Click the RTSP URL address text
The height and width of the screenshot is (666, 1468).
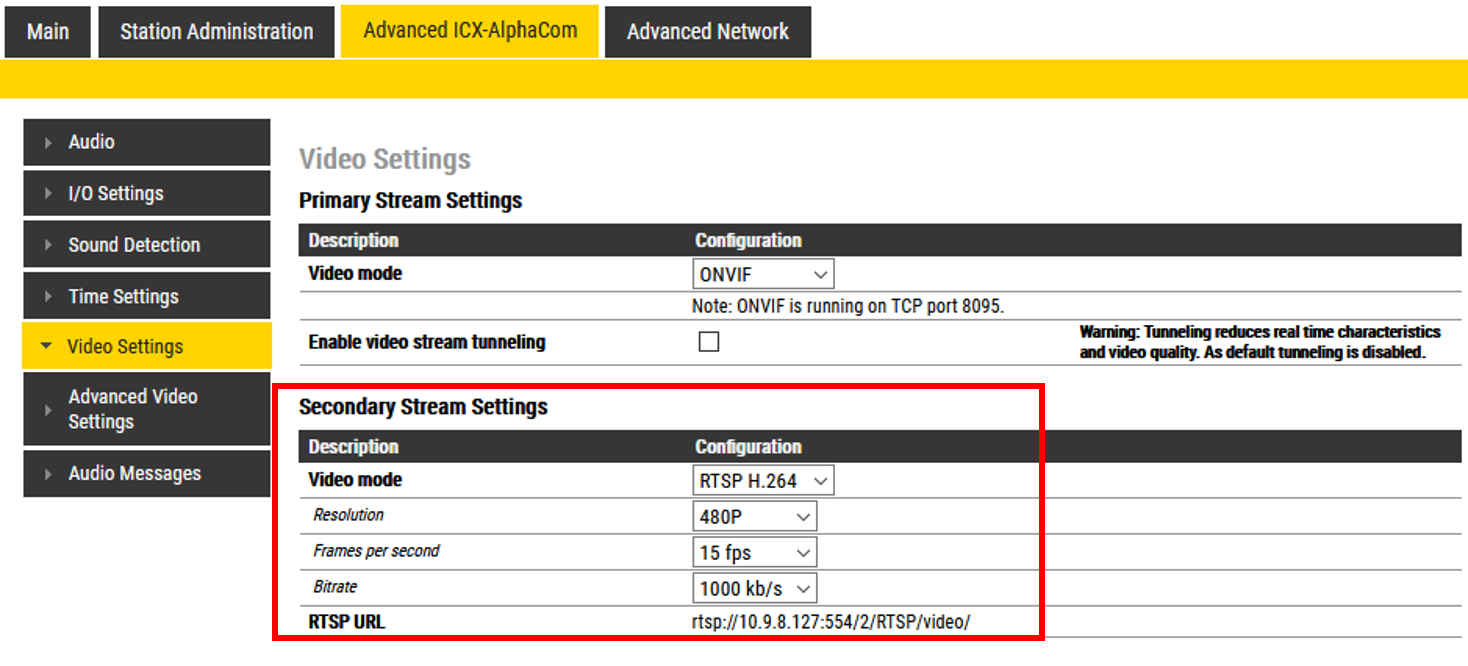coord(830,622)
